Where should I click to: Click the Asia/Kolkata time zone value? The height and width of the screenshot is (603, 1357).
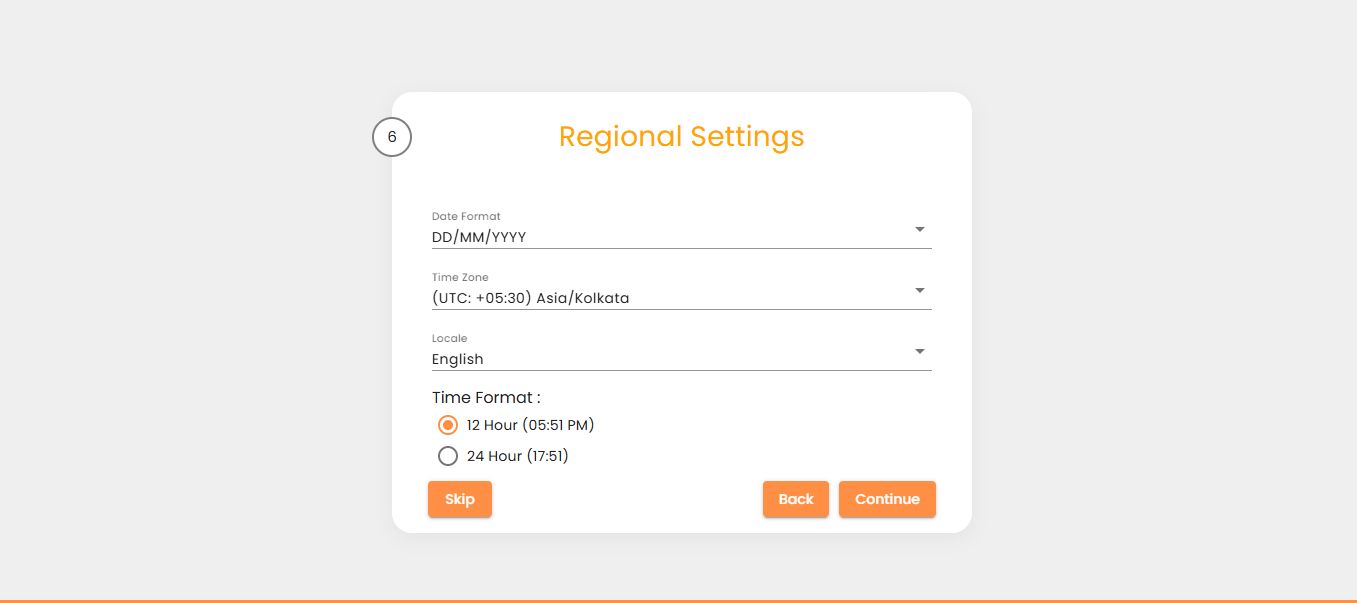(x=530, y=298)
